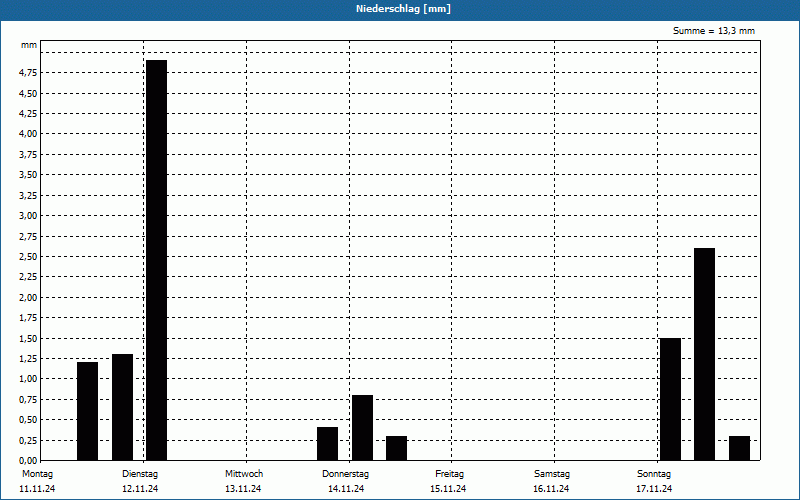
Task: Click the 1,30 mm bar before Dienstag
Action: click(x=122, y=407)
